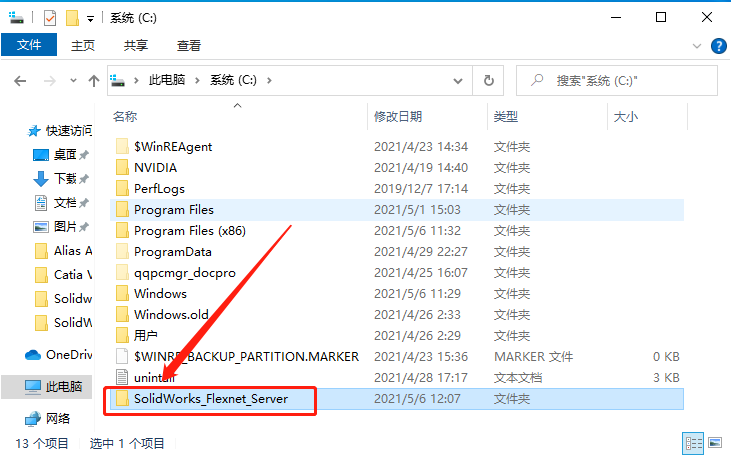Screen dimensions: 731x456
Task: Select the qqpcmgr_docpro folder icon
Action: pos(122,272)
